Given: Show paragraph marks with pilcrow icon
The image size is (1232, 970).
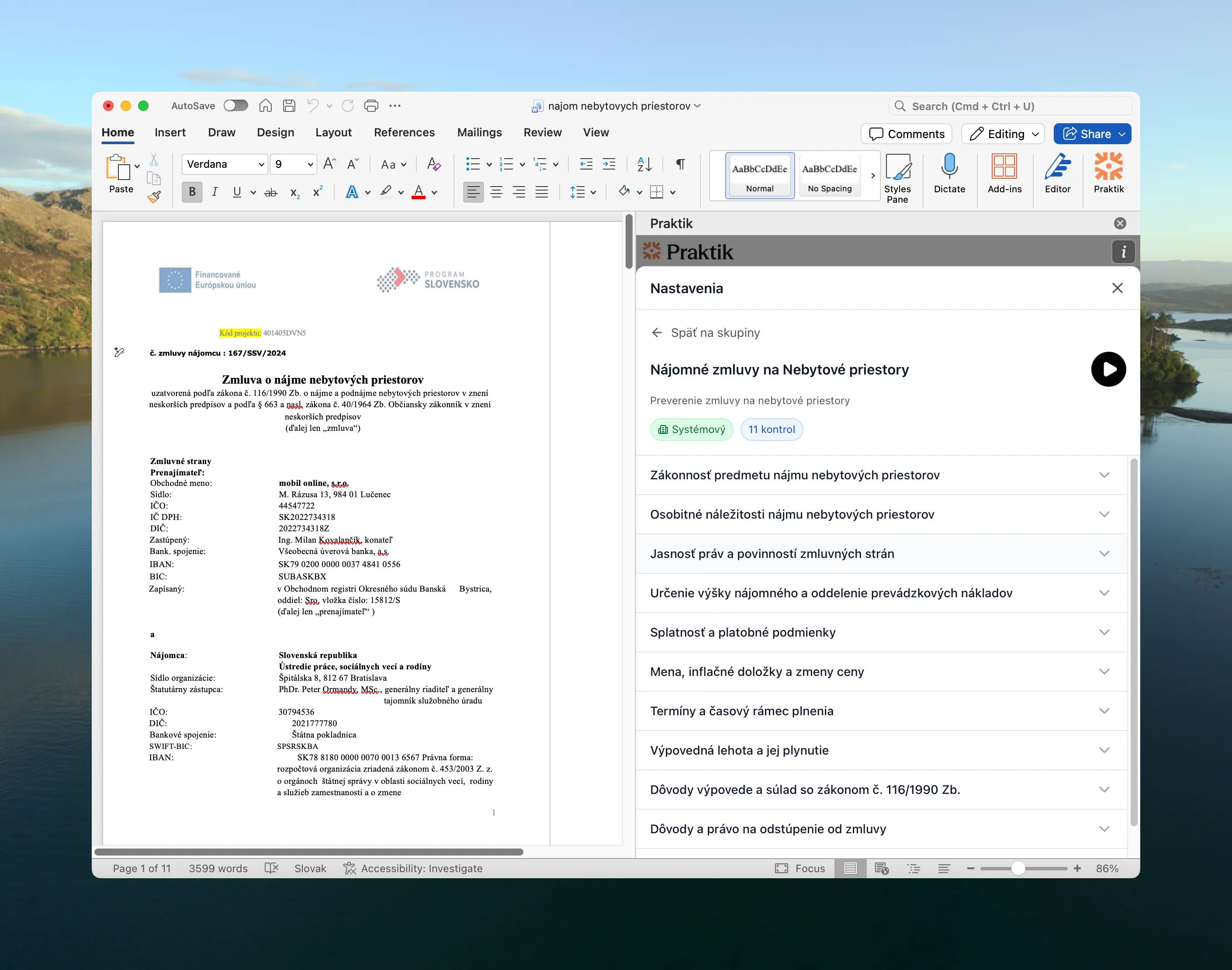Looking at the screenshot, I should pos(680,164).
